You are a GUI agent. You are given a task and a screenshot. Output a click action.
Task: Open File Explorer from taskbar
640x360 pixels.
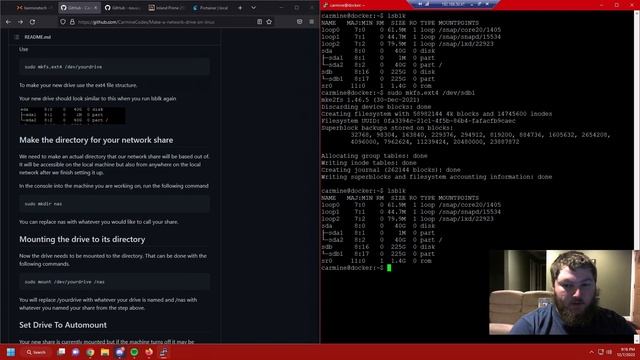(x=105, y=352)
